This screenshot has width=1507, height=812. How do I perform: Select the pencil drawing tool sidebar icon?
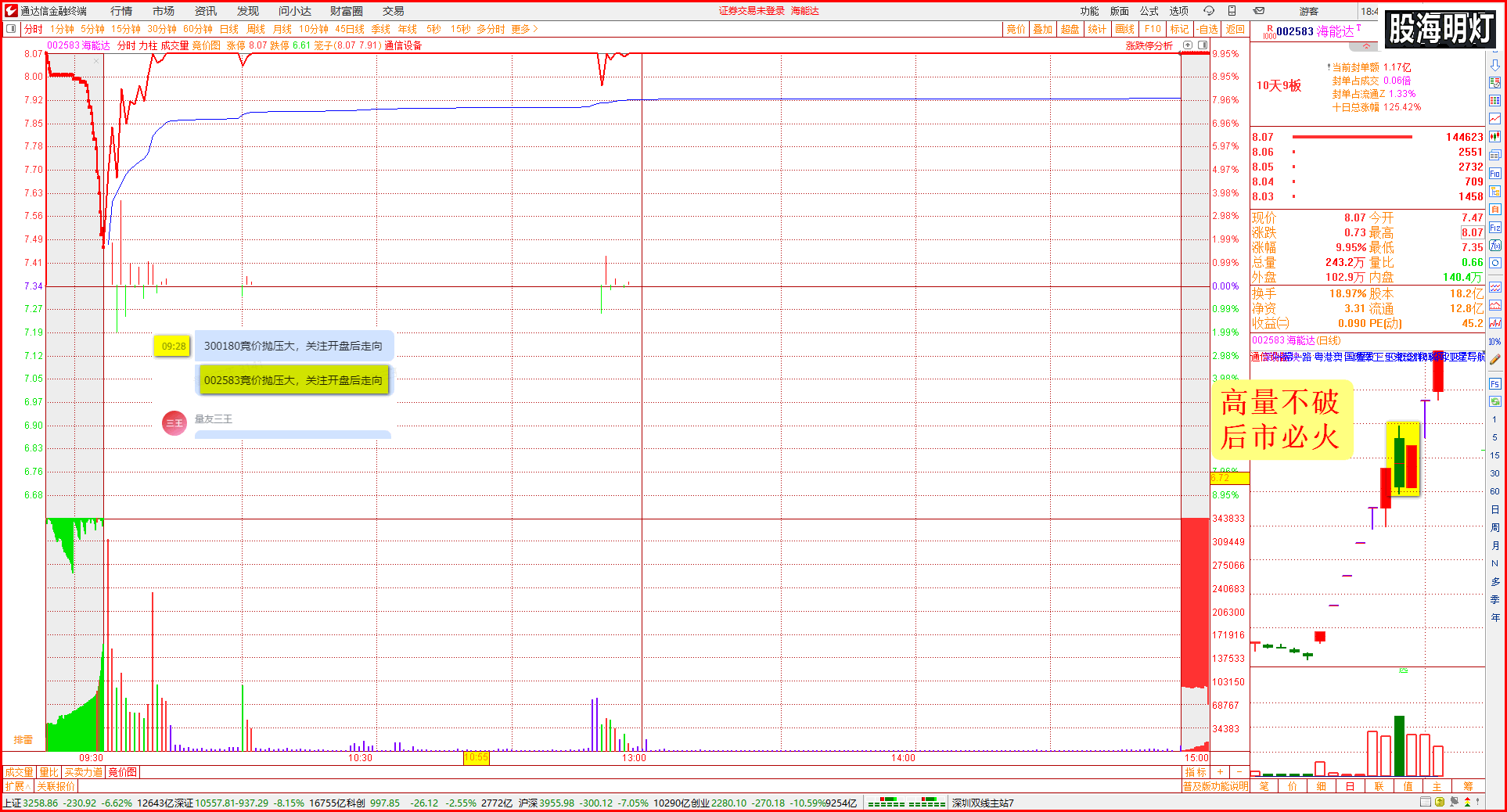pyautogui.click(x=1495, y=359)
